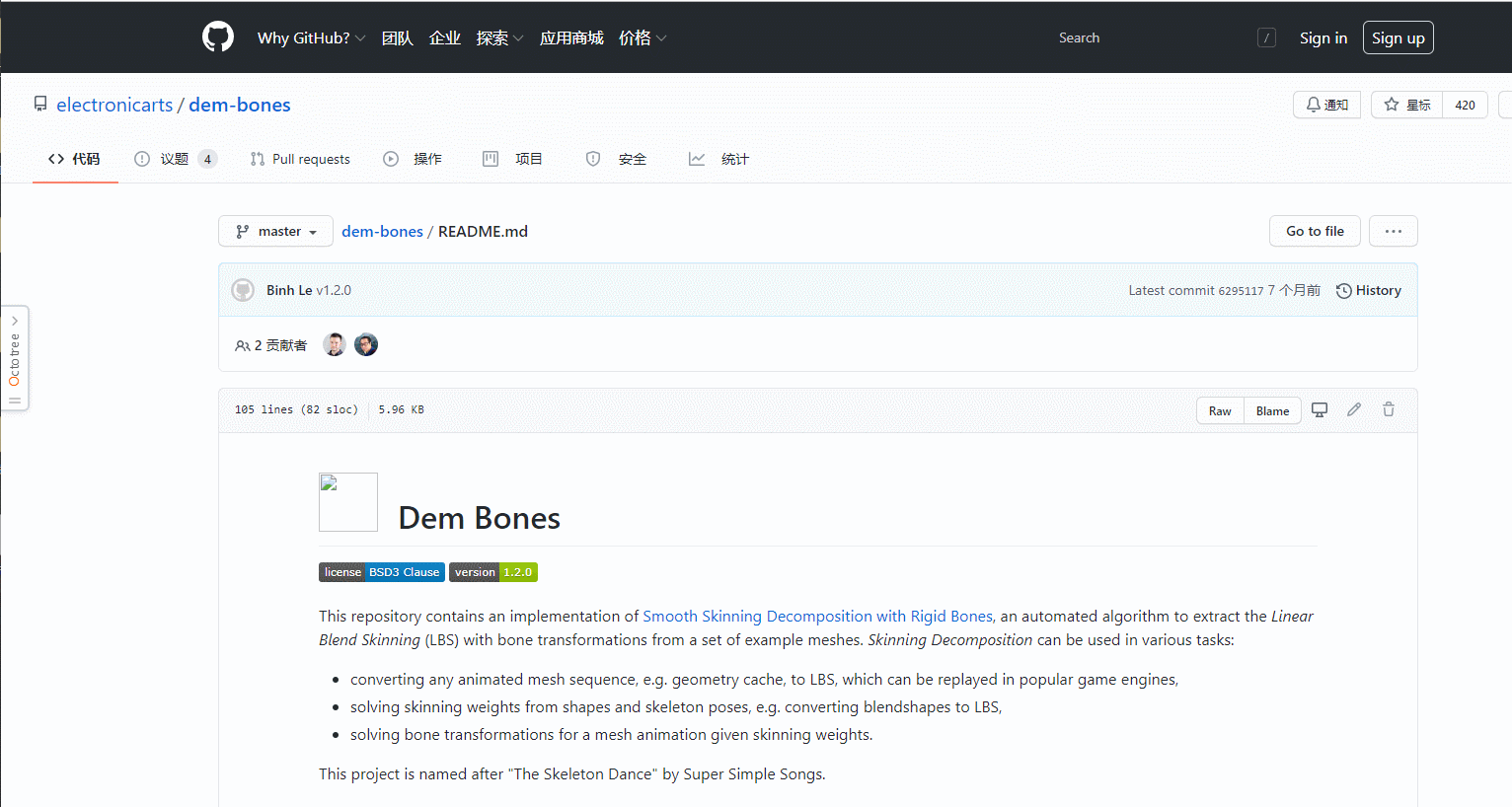Click the trash delete file icon
The height and width of the screenshot is (807, 1512).
[1389, 409]
